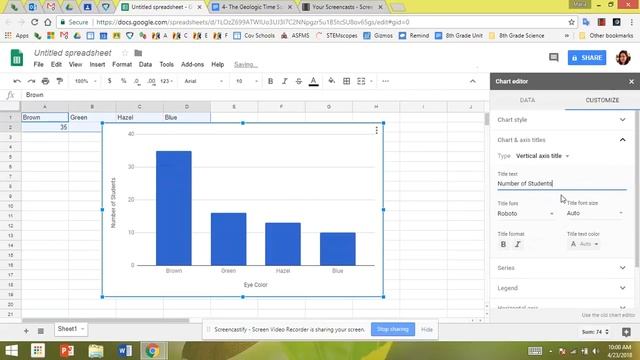Open the comments icon
The width and height of the screenshot is (640, 360).
click(553, 58)
